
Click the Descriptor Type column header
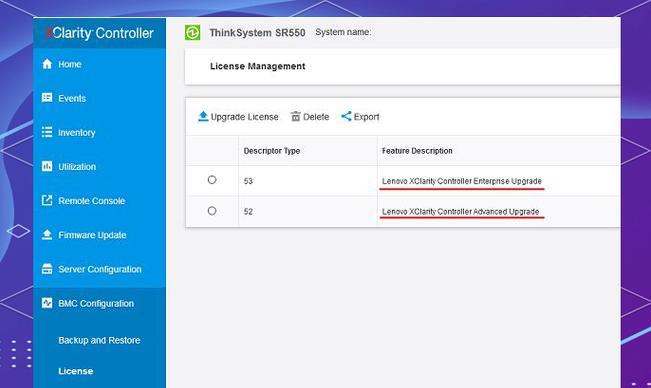tap(272, 151)
